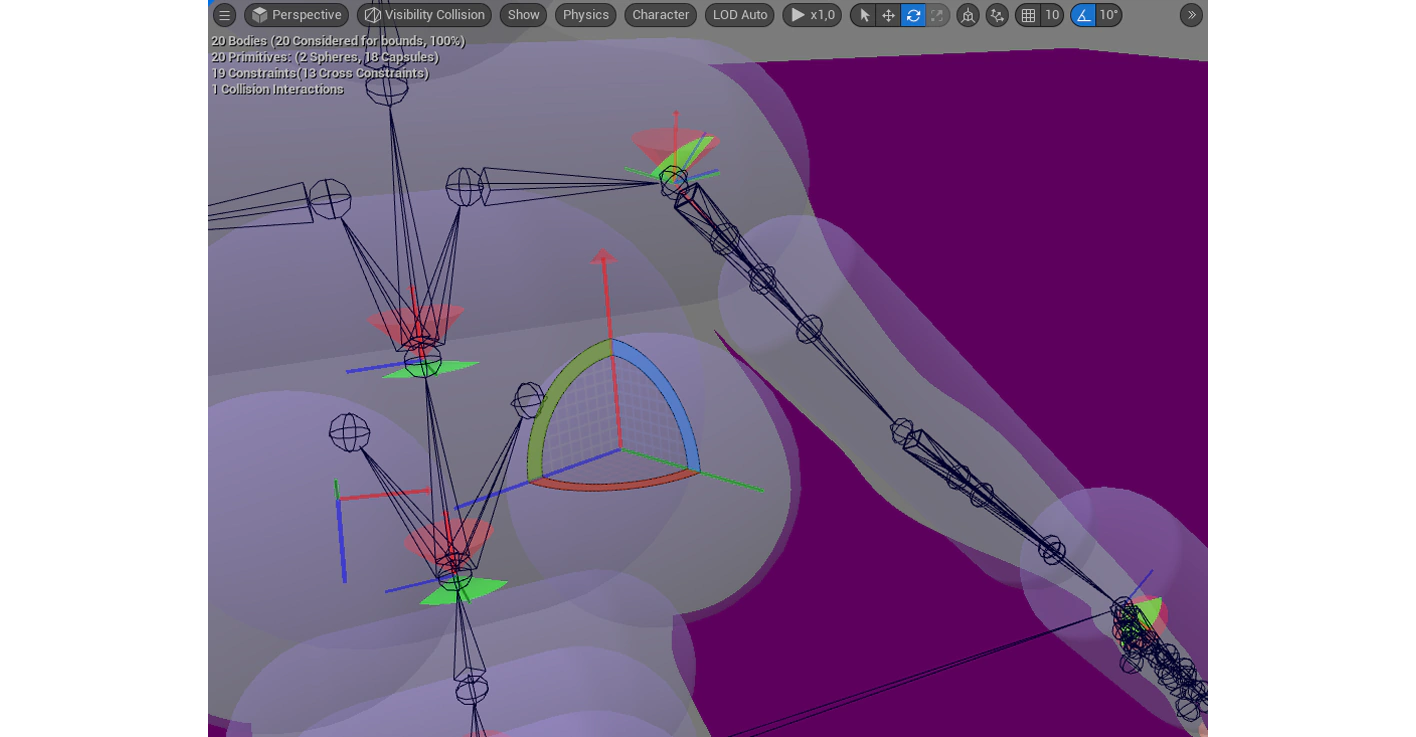1416x737 pixels.
Task: Click the '20 Bodies' statistics text
Action: click(x=338, y=41)
